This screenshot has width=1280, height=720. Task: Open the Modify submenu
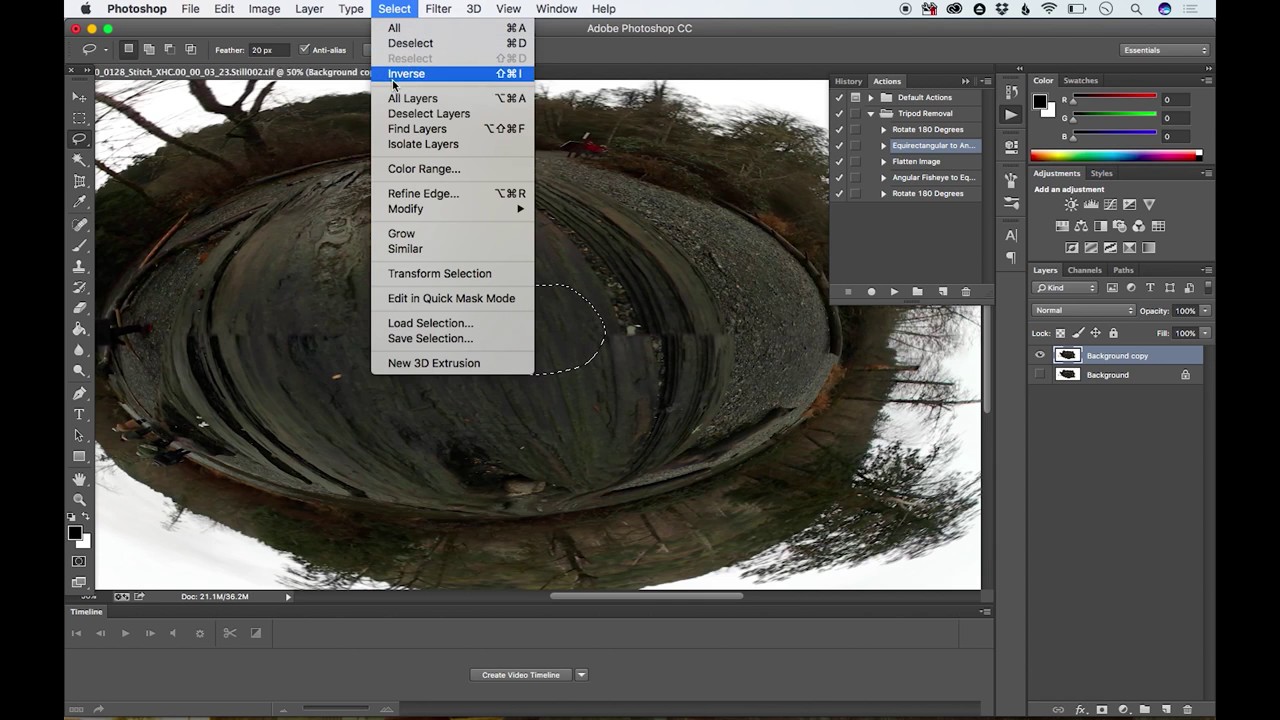pos(453,208)
